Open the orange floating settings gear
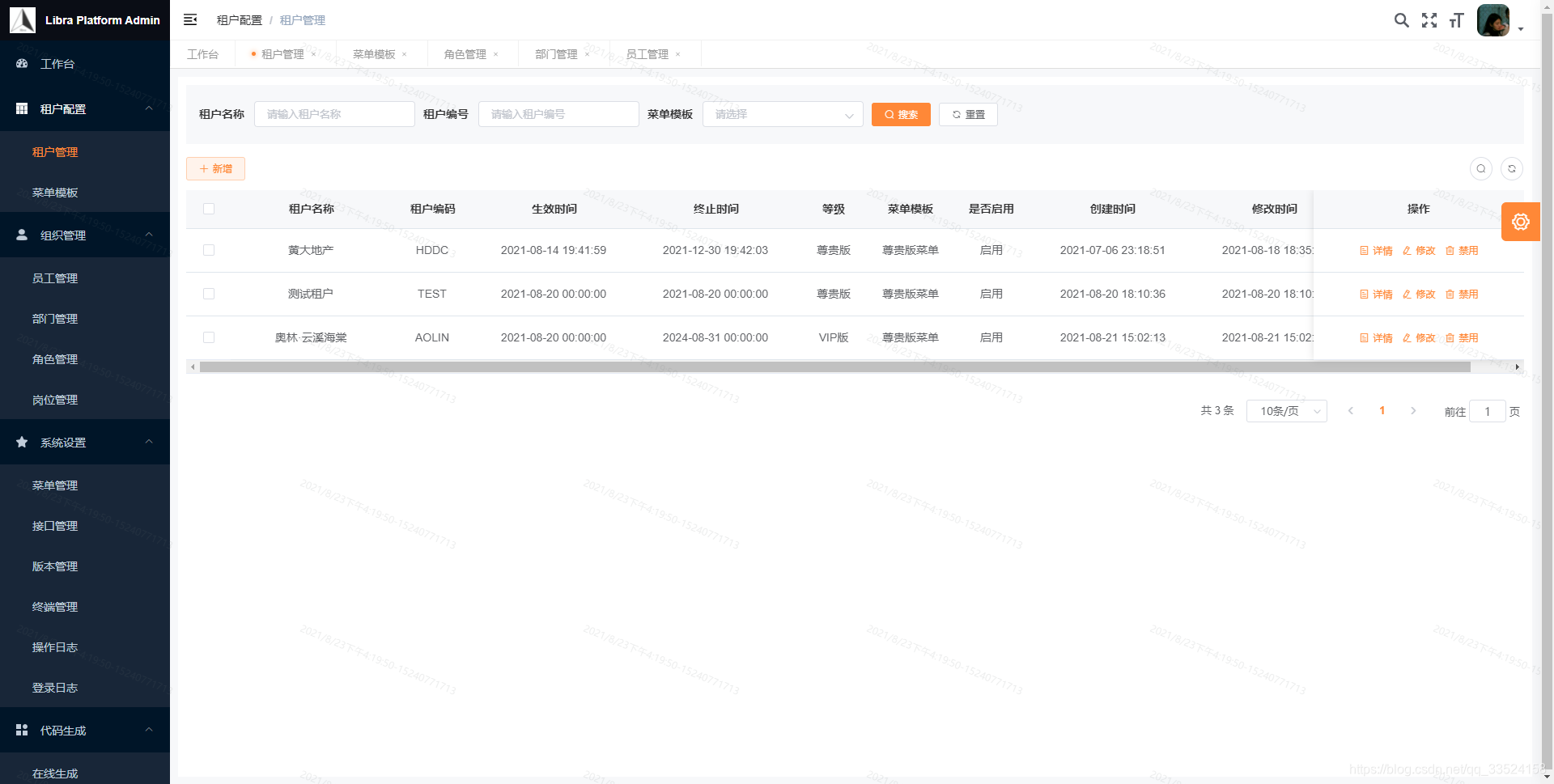 1521,222
